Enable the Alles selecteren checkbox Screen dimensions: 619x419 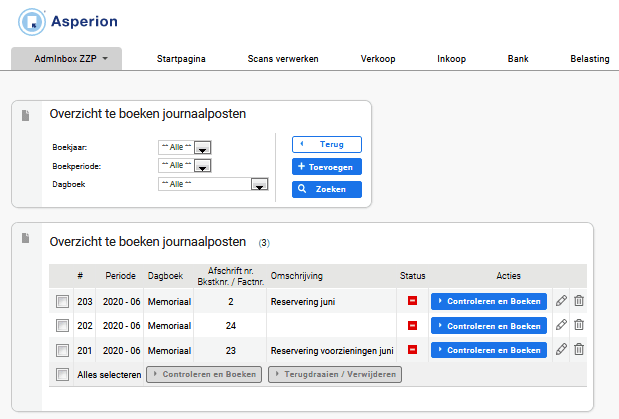[x=62, y=374]
